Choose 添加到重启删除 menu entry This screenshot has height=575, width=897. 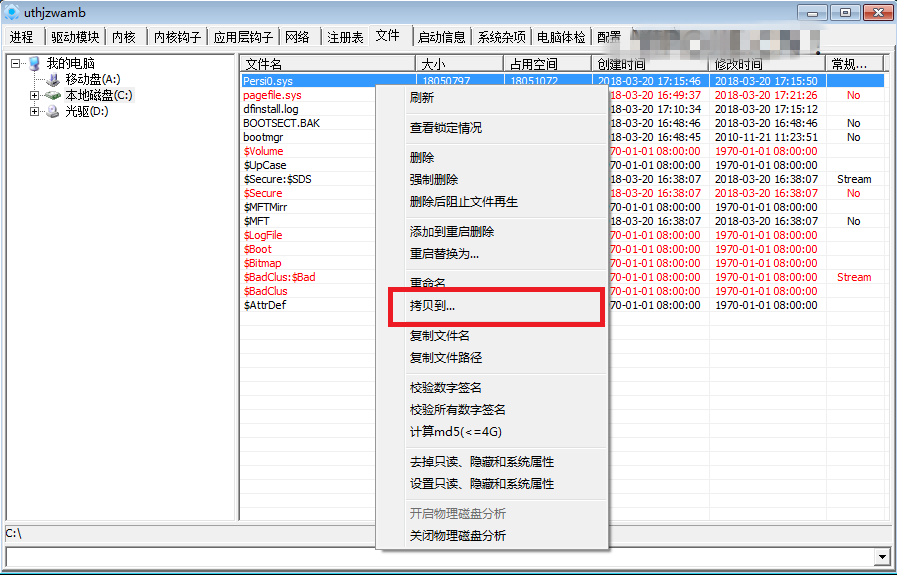click(492, 232)
